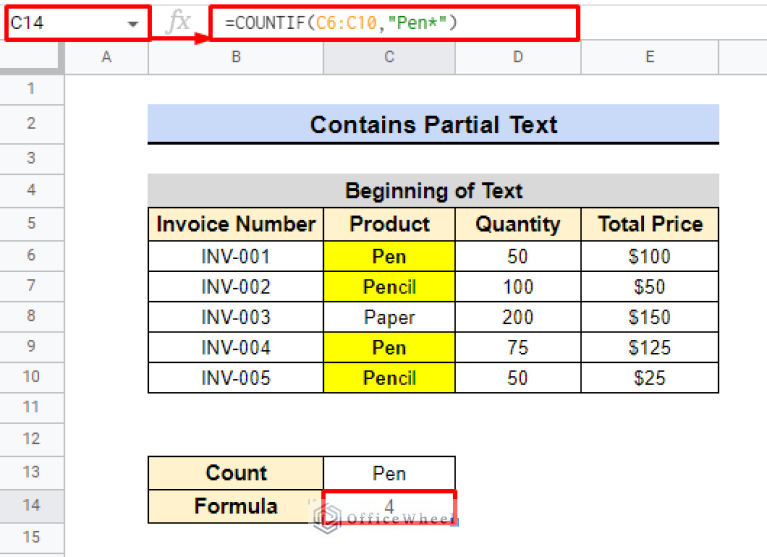The width and height of the screenshot is (767, 557).
Task: Select row 7 header
Action: tap(31, 286)
